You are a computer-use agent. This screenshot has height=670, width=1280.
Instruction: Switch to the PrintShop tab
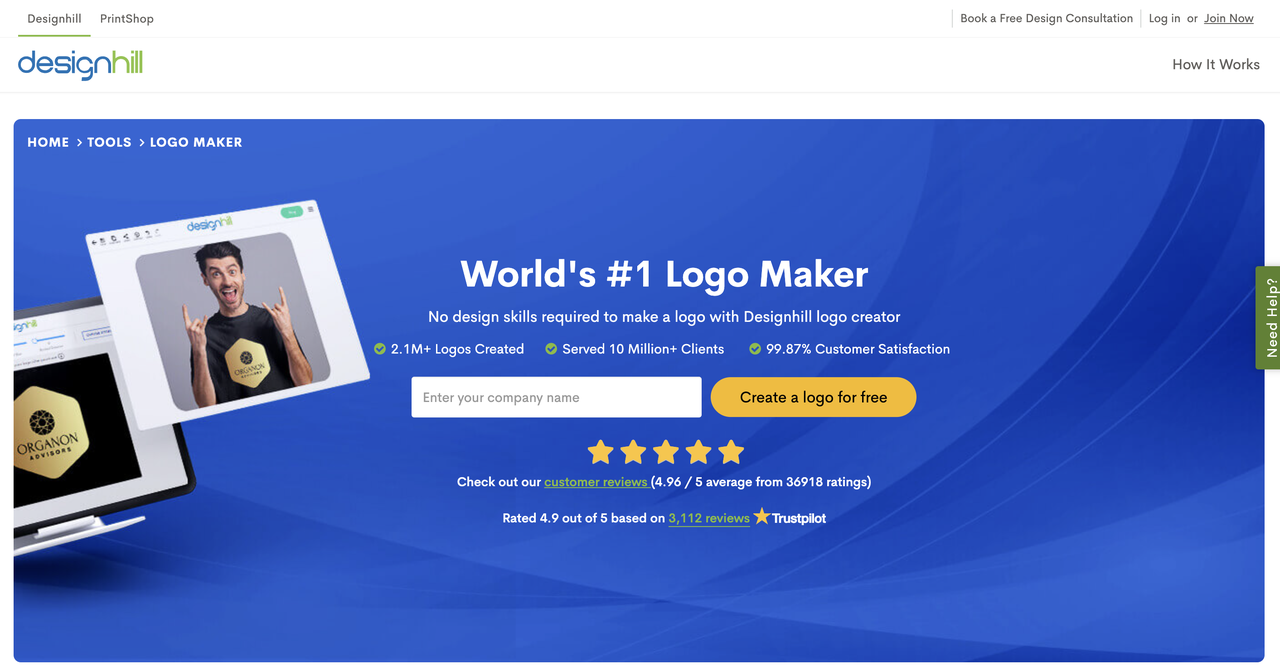pyautogui.click(x=127, y=18)
